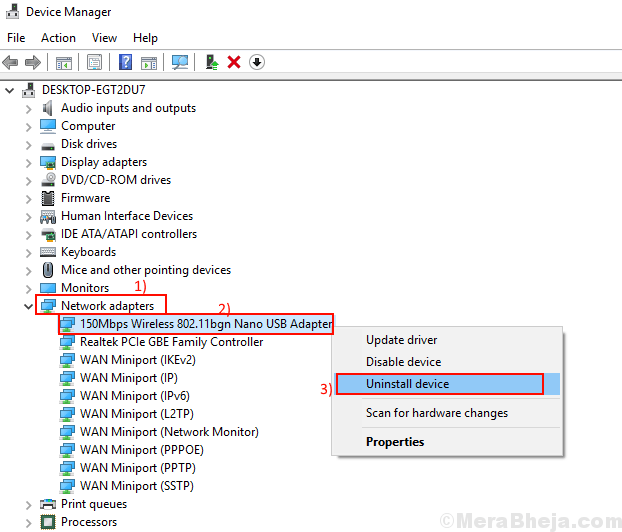Click the IDE ATA/ATAPI controllers icon
Viewport: 622px width, 532px height.
click(x=48, y=234)
